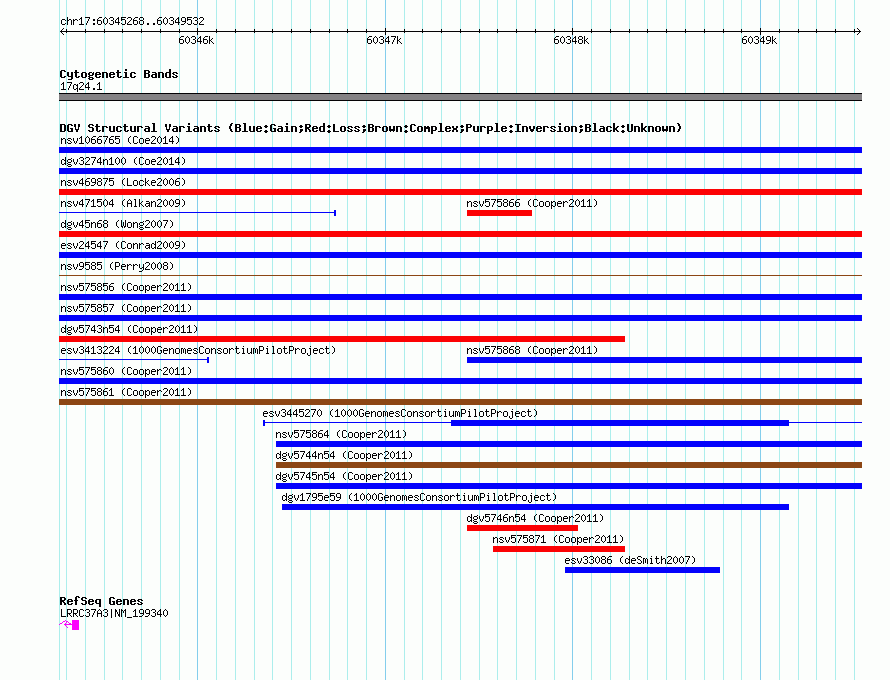890x680 pixels.
Task: Click the LRRC37A3 gene arrow glyph
Action: tap(69, 625)
